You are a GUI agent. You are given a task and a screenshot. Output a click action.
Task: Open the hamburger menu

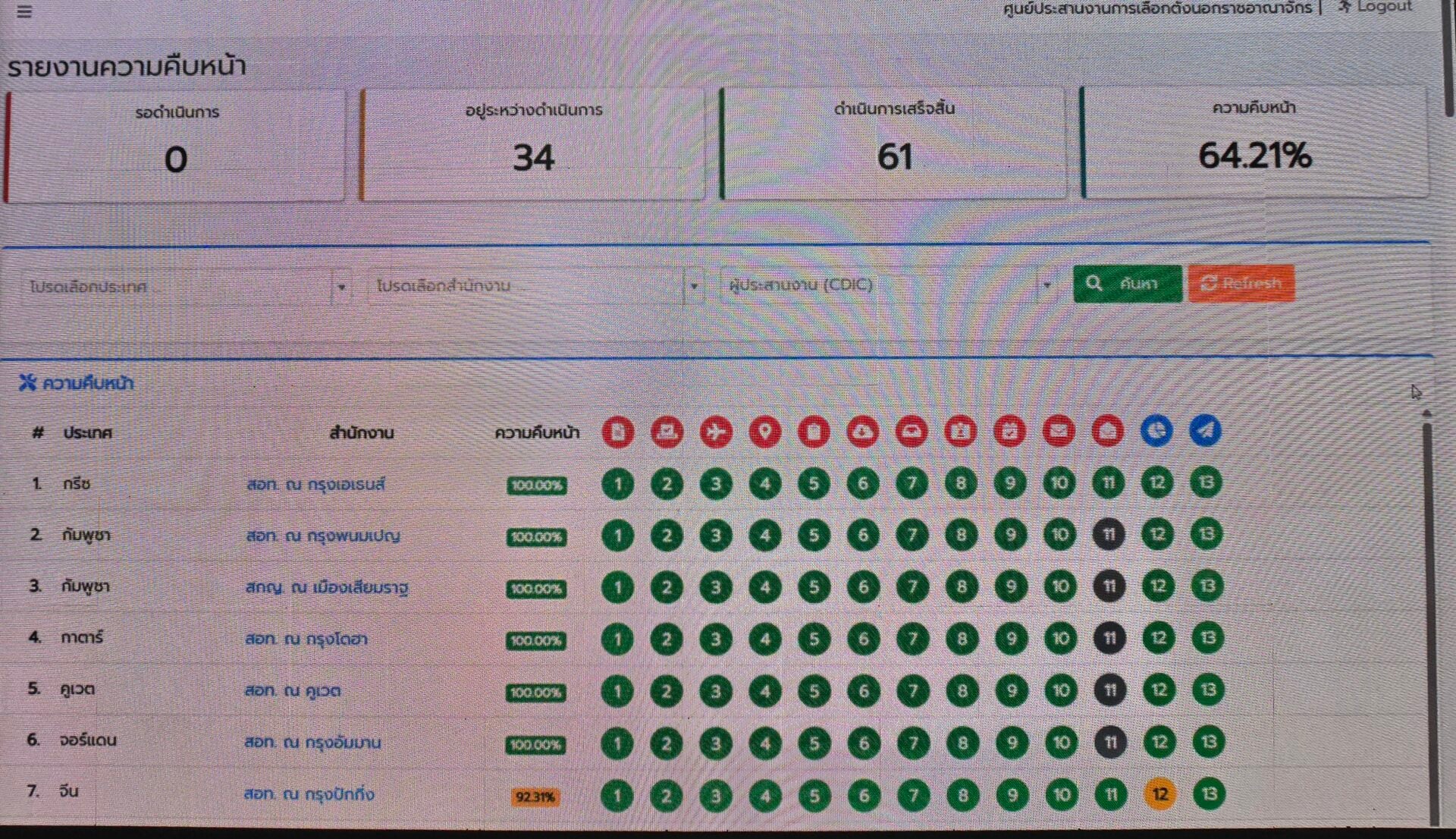tap(24, 11)
